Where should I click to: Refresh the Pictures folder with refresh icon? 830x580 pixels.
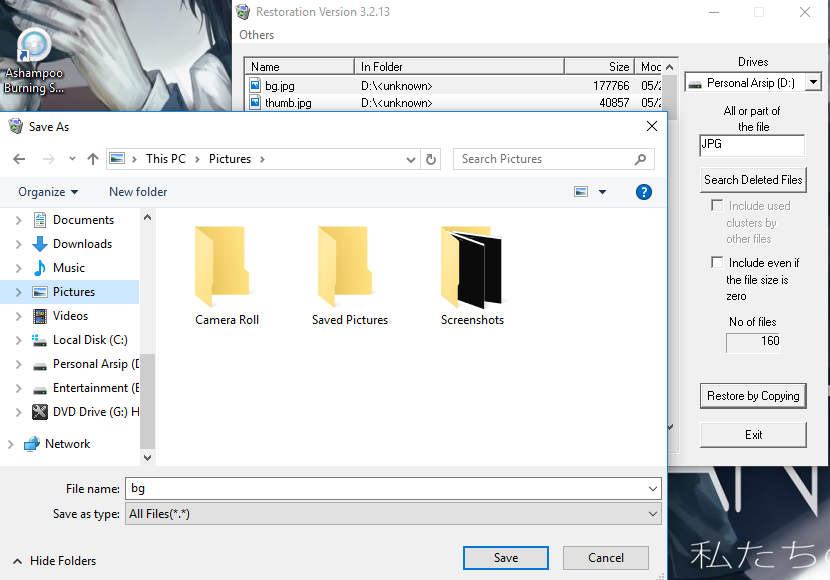[x=431, y=158]
